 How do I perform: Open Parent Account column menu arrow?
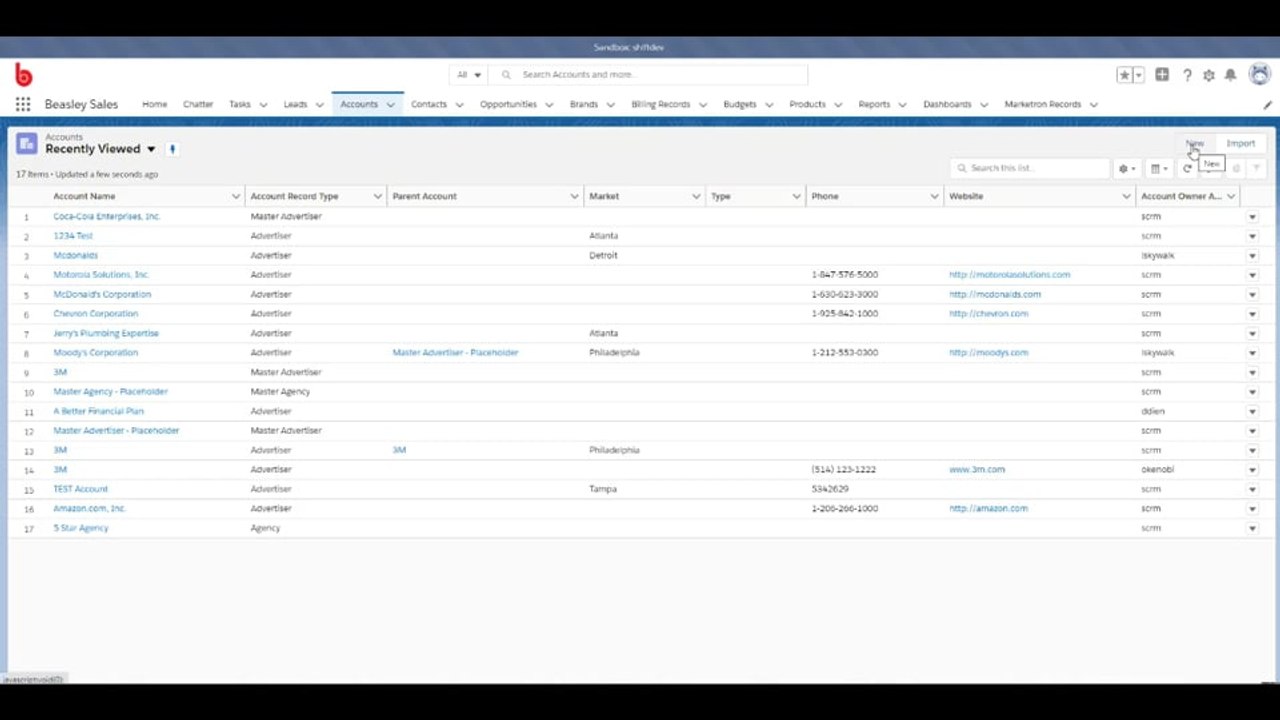point(575,196)
